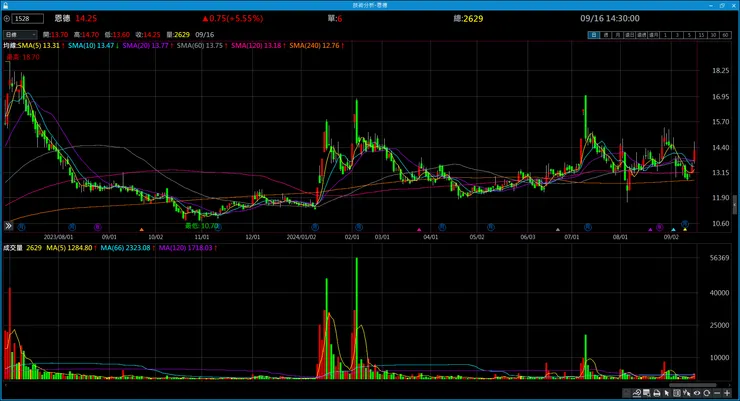Click the orange triangle marker near 10/02
This screenshot has width=740, height=401.
click(142, 229)
